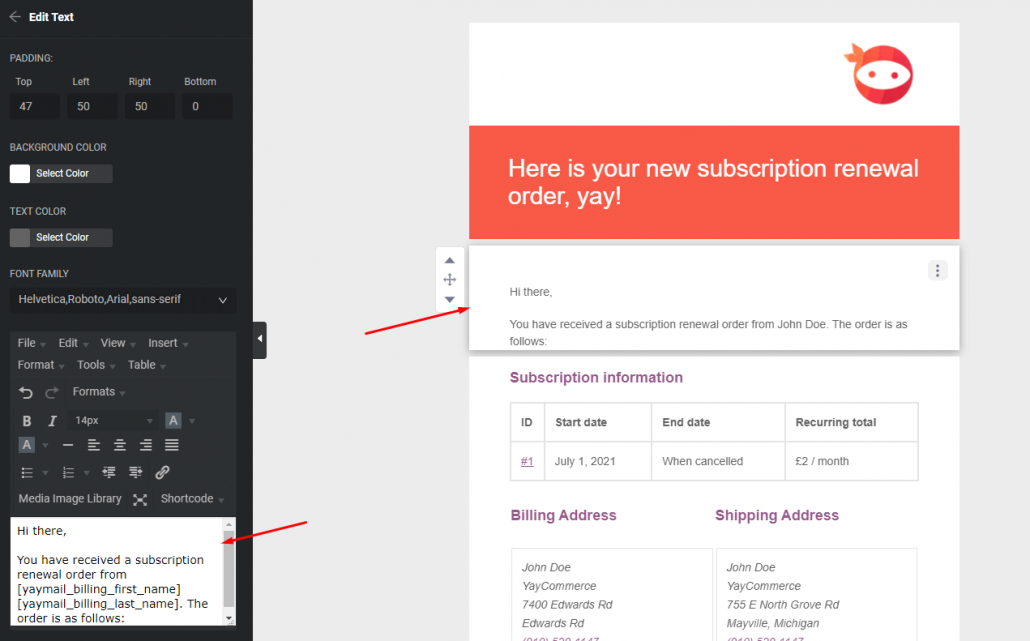Click the undo arrow in the editor
This screenshot has height=641, width=1030.
click(x=26, y=392)
